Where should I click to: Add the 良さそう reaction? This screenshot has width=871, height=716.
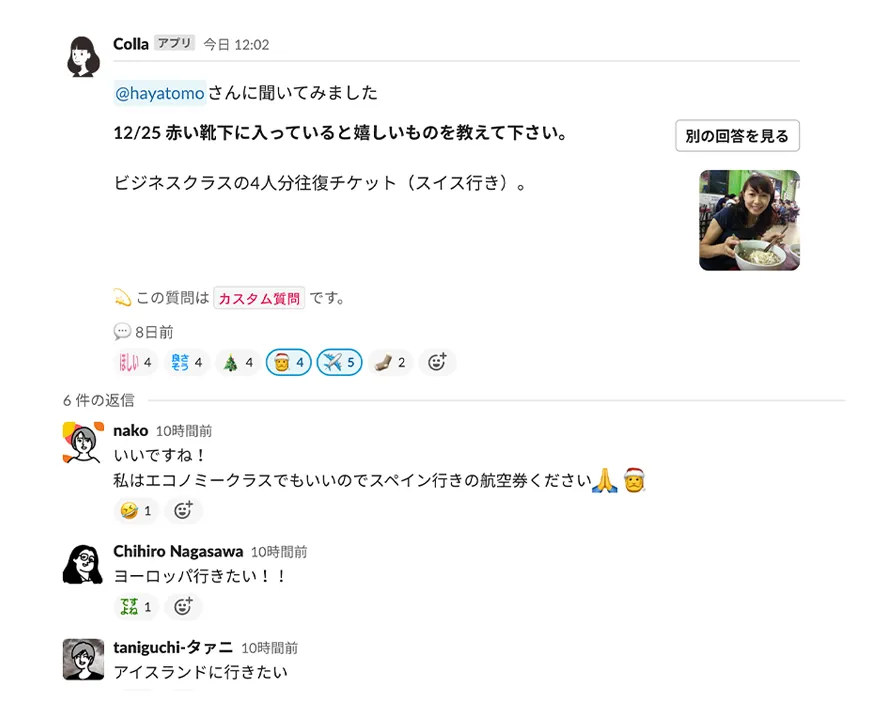[x=187, y=363]
